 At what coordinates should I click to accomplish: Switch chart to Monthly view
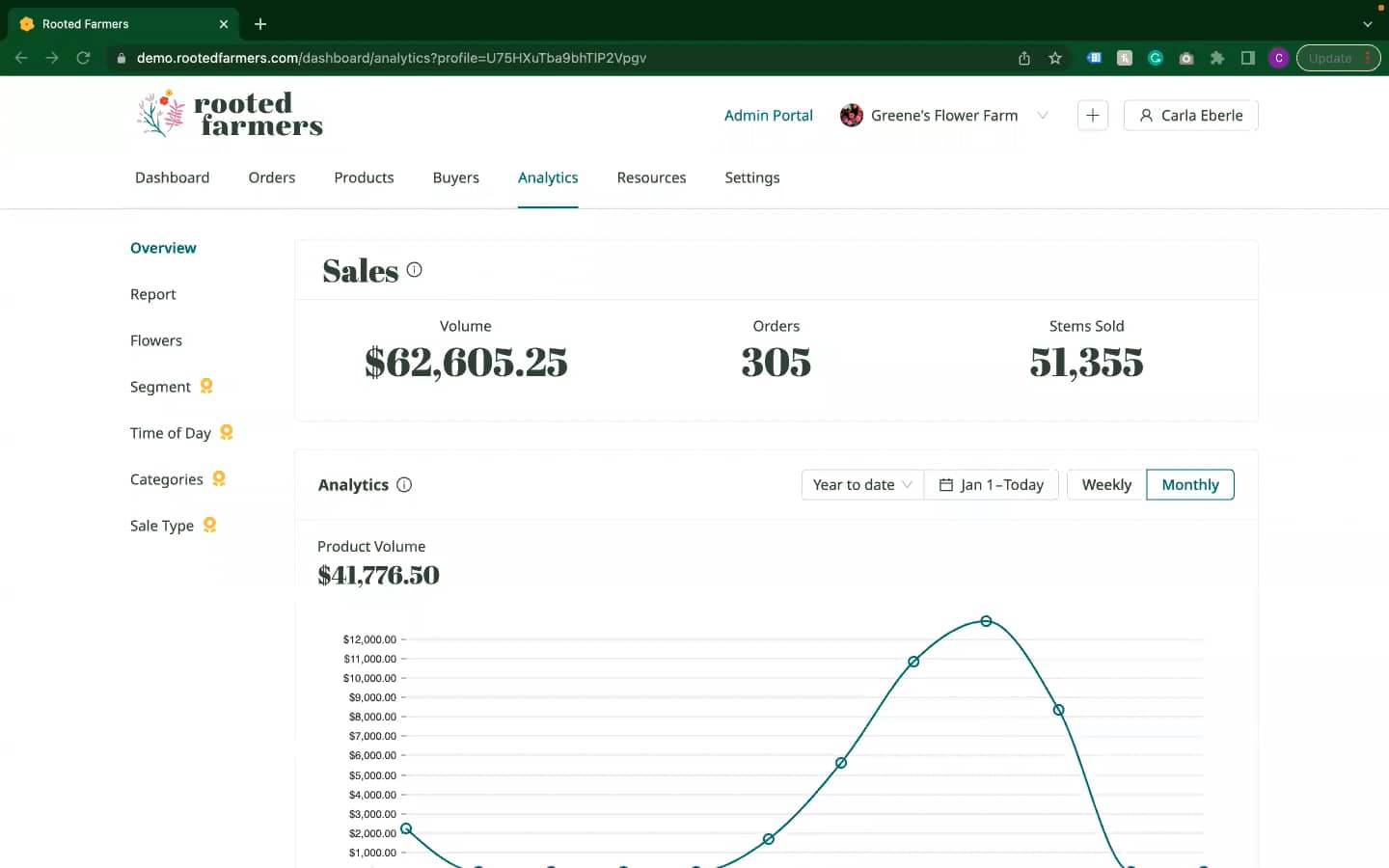pos(1190,485)
